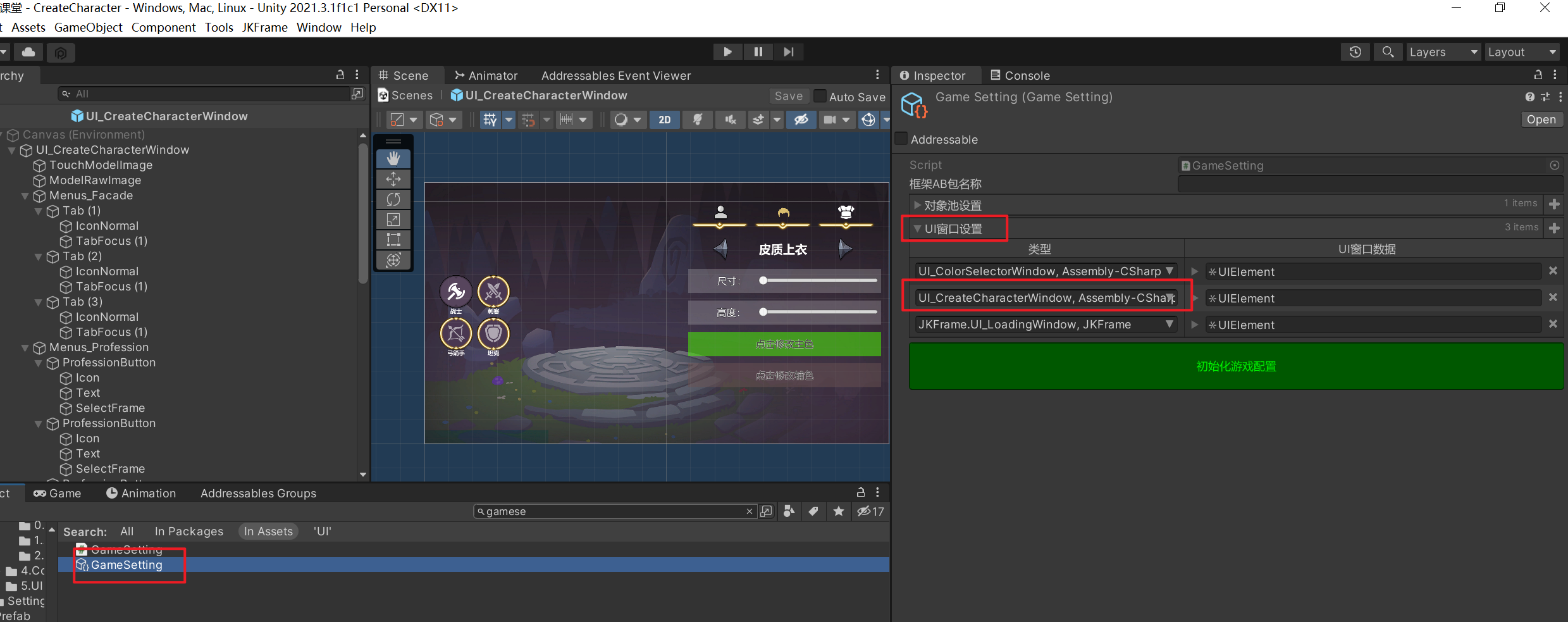Toggle 2D scene view mode
1568x622 pixels.
pyautogui.click(x=665, y=120)
